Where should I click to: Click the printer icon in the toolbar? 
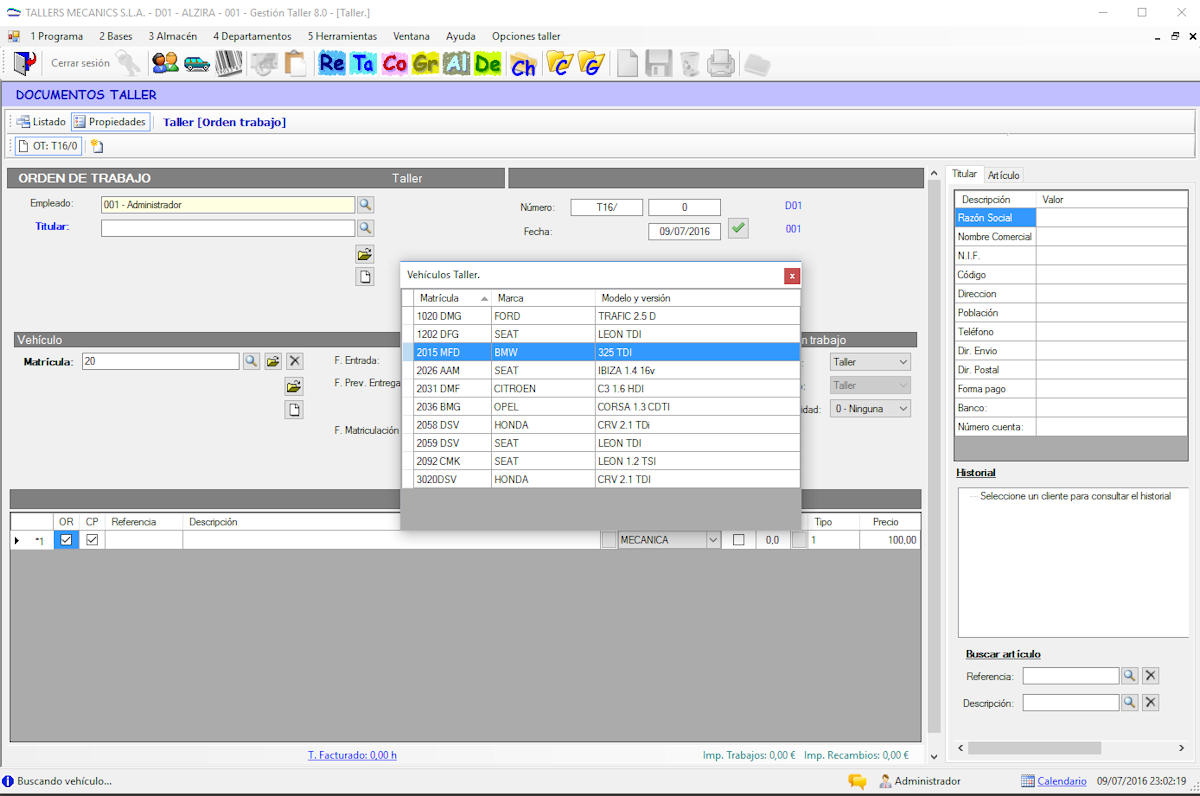click(721, 63)
